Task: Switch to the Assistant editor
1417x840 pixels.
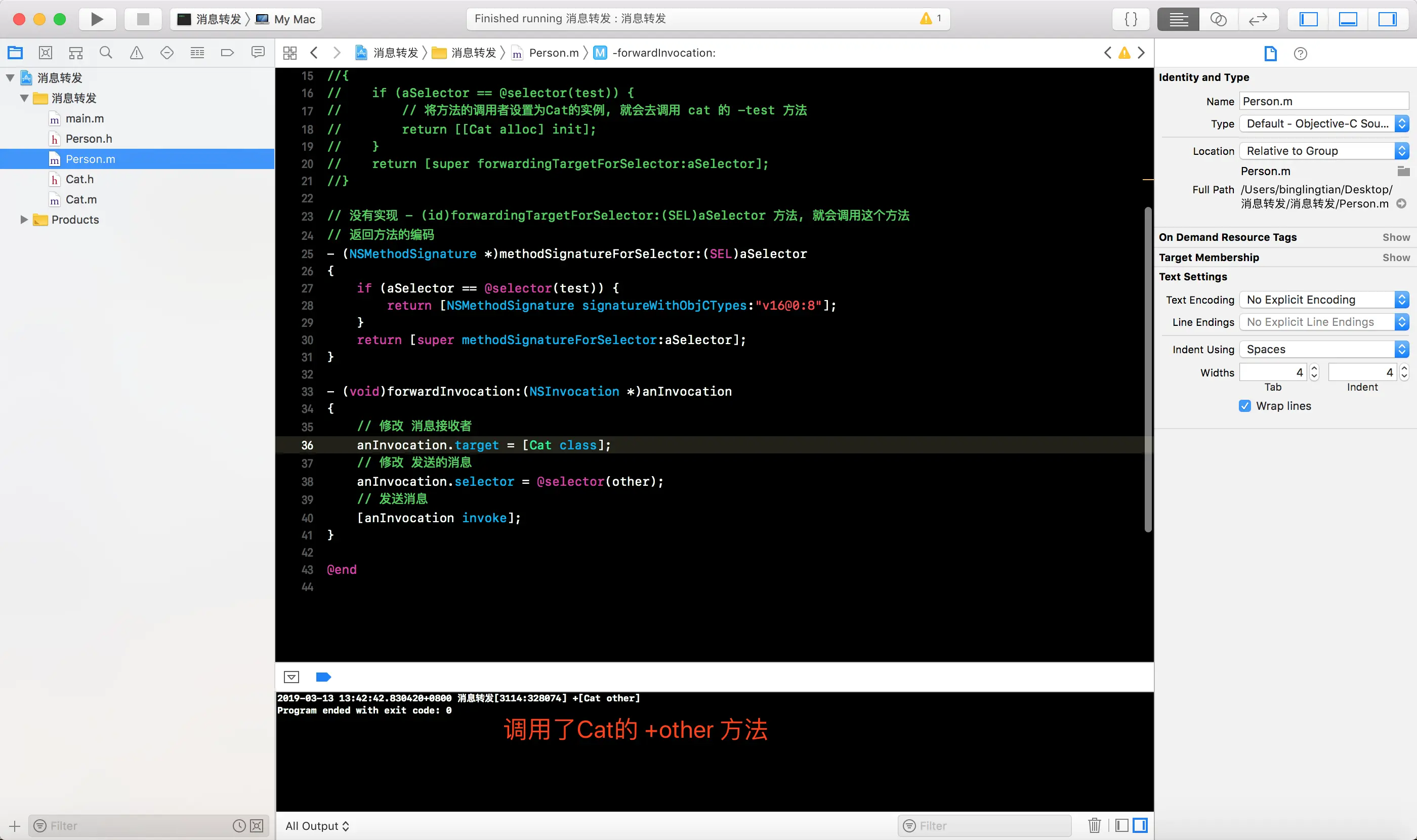Action: (x=1218, y=19)
